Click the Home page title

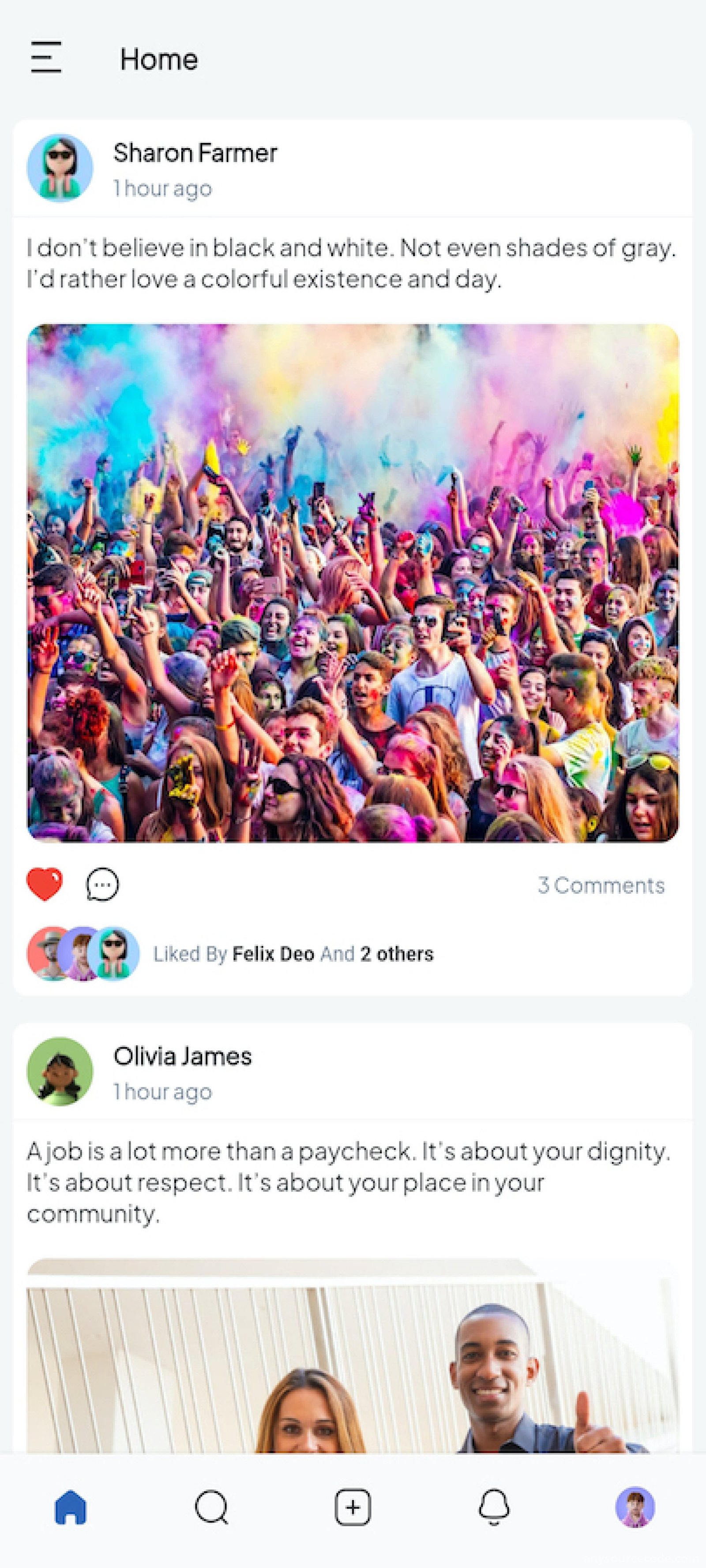click(x=158, y=59)
